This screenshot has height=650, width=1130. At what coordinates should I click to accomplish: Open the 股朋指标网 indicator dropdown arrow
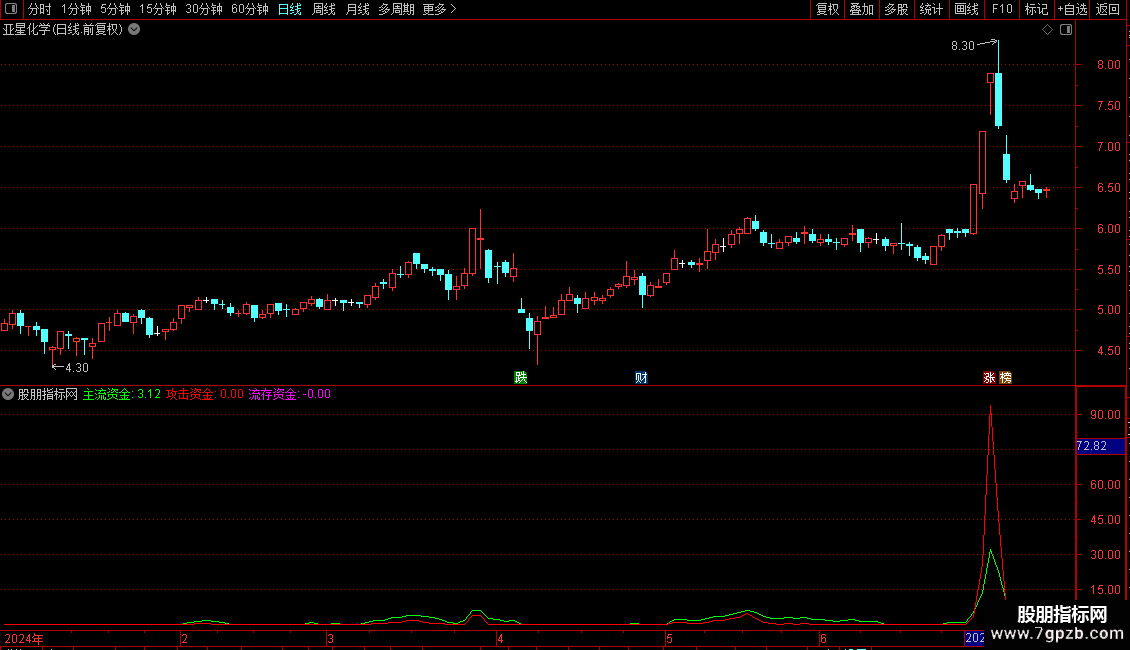coord(8,394)
